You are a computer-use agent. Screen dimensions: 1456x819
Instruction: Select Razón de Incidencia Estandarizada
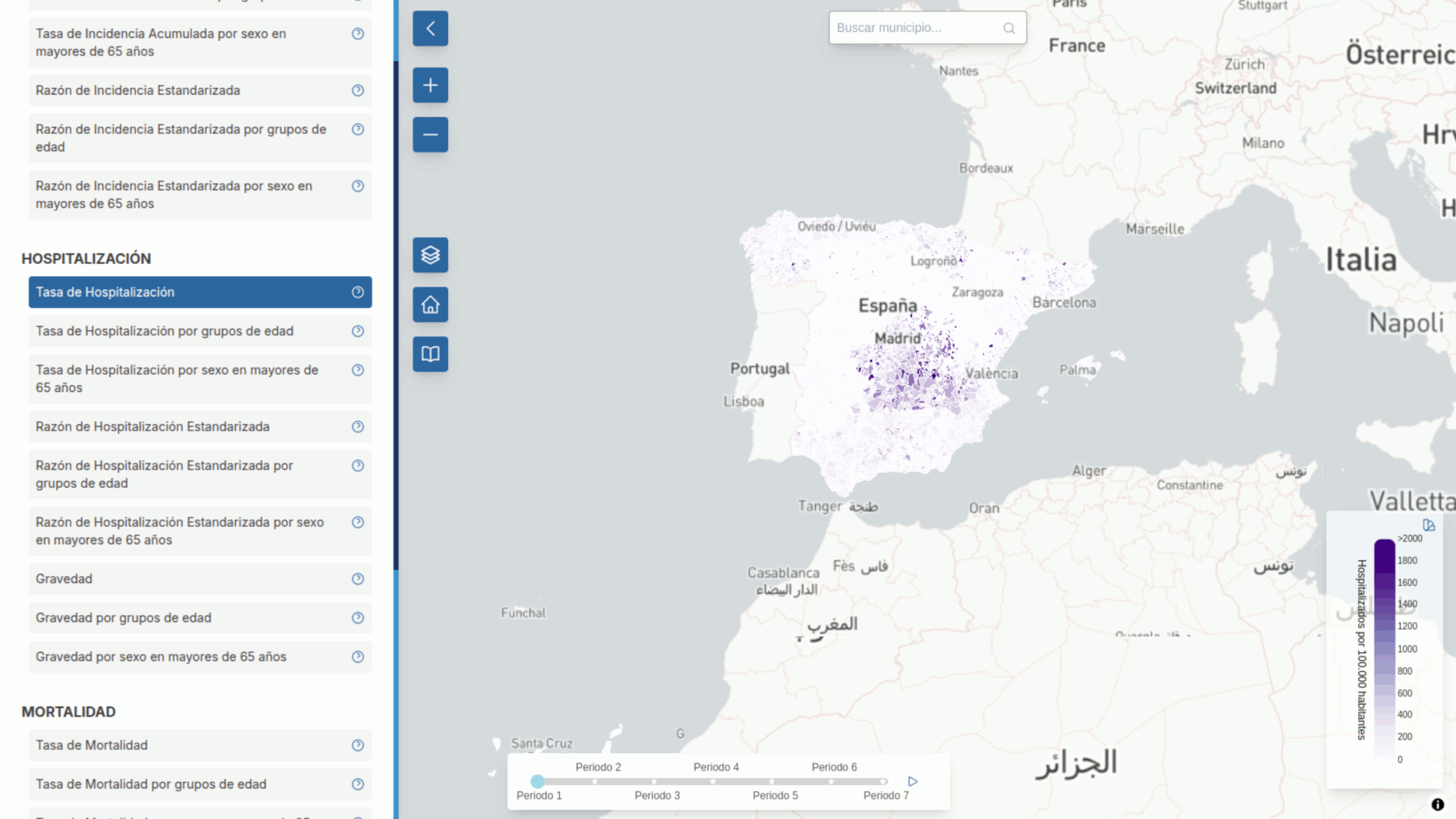point(200,90)
